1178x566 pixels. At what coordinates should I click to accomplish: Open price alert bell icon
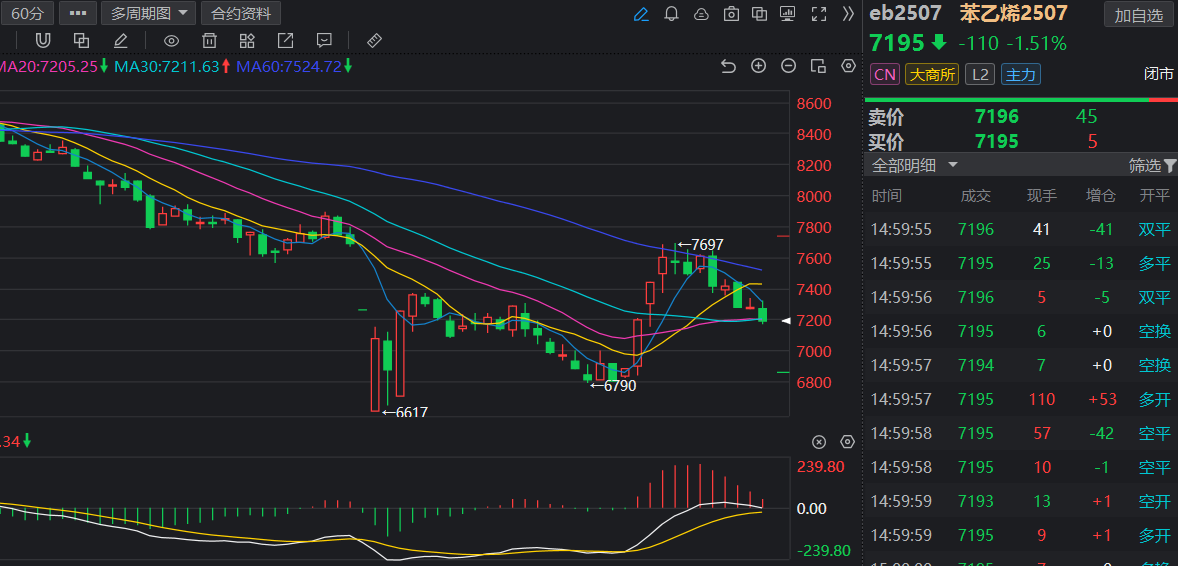(x=671, y=14)
